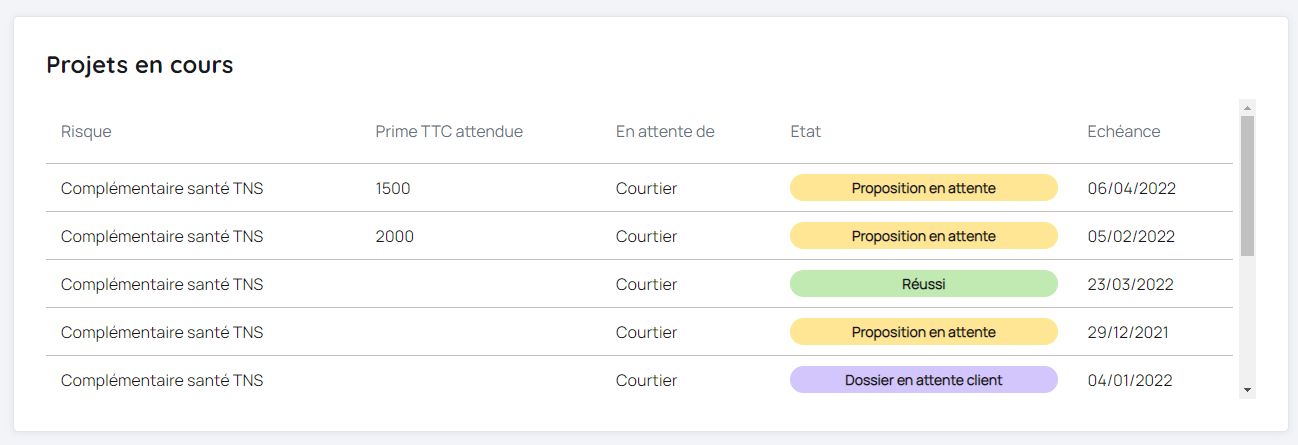Select the Dossier en attente client badge
Screen dimensions: 1298x445
pos(923,380)
